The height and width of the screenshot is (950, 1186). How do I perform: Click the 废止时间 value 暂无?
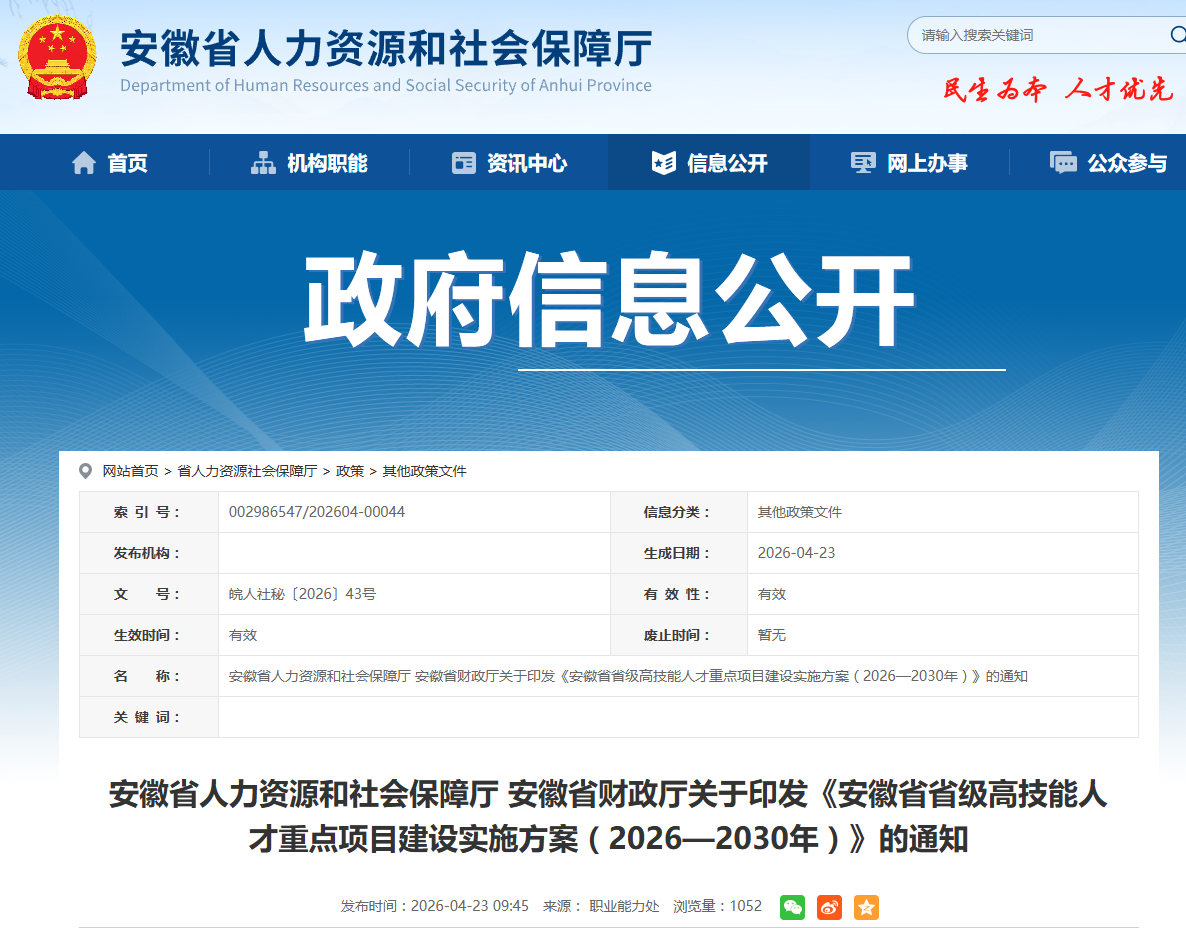point(772,635)
